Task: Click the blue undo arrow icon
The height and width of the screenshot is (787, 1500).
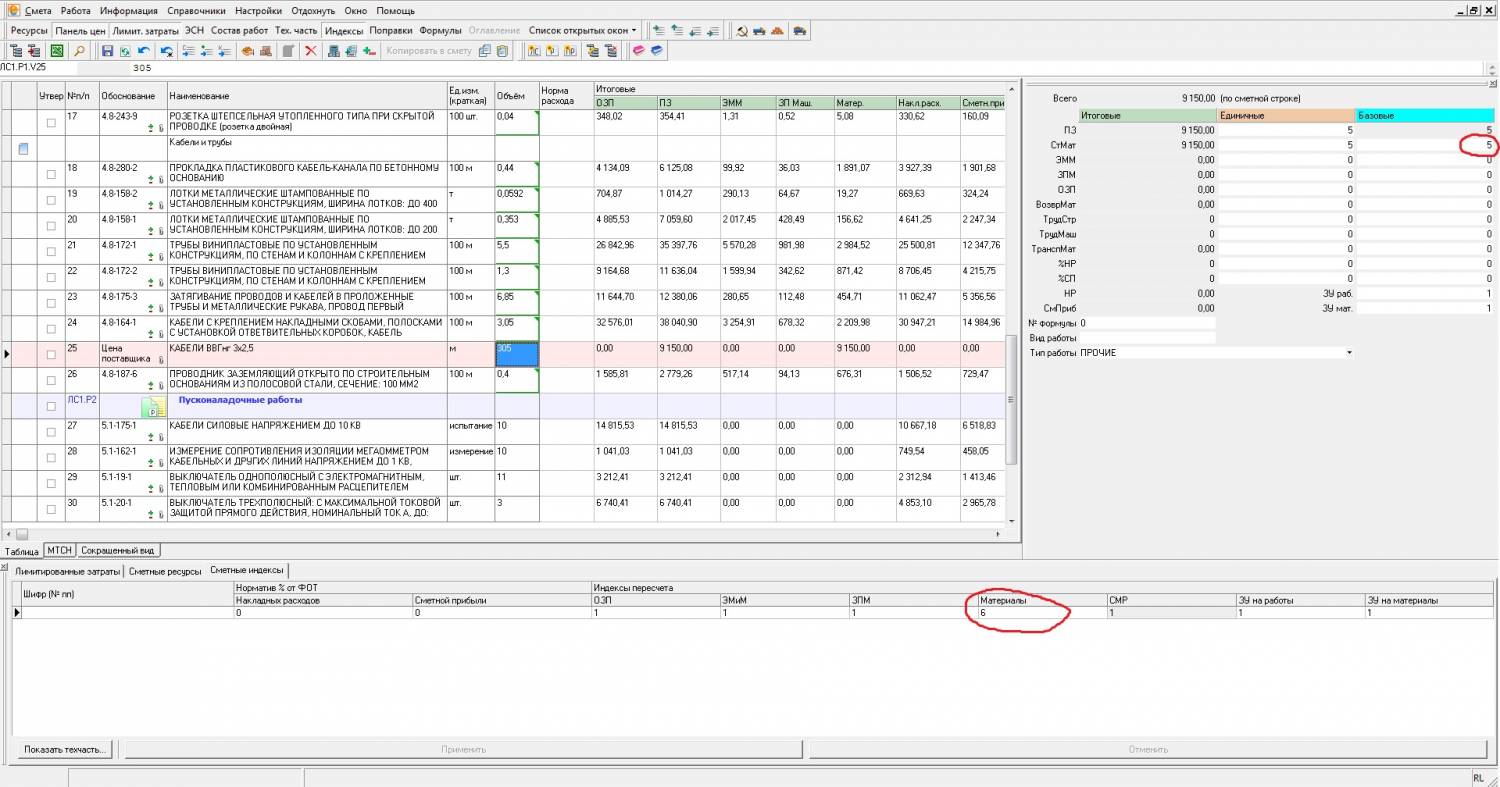Action: click(145, 51)
